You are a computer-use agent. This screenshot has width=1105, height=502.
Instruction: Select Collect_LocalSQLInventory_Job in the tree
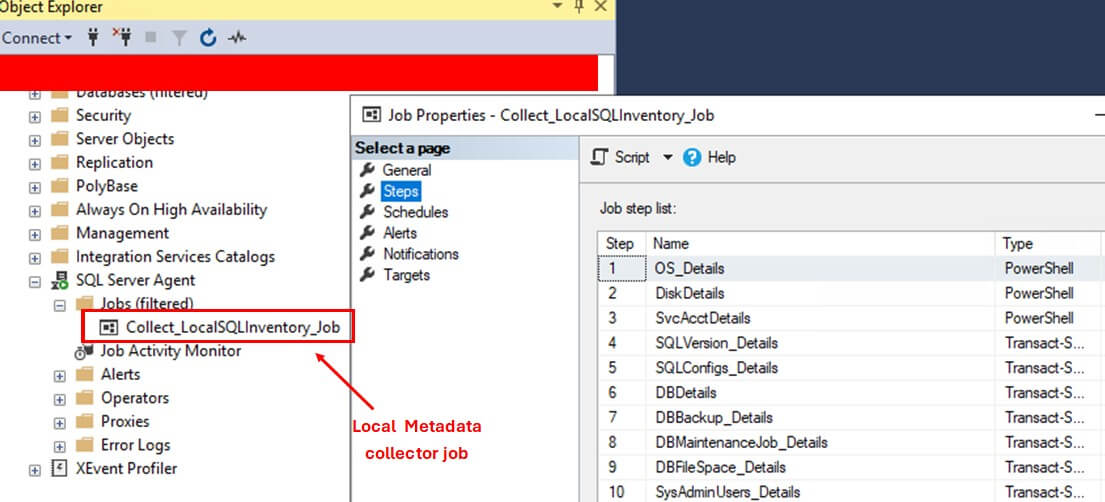[233, 327]
